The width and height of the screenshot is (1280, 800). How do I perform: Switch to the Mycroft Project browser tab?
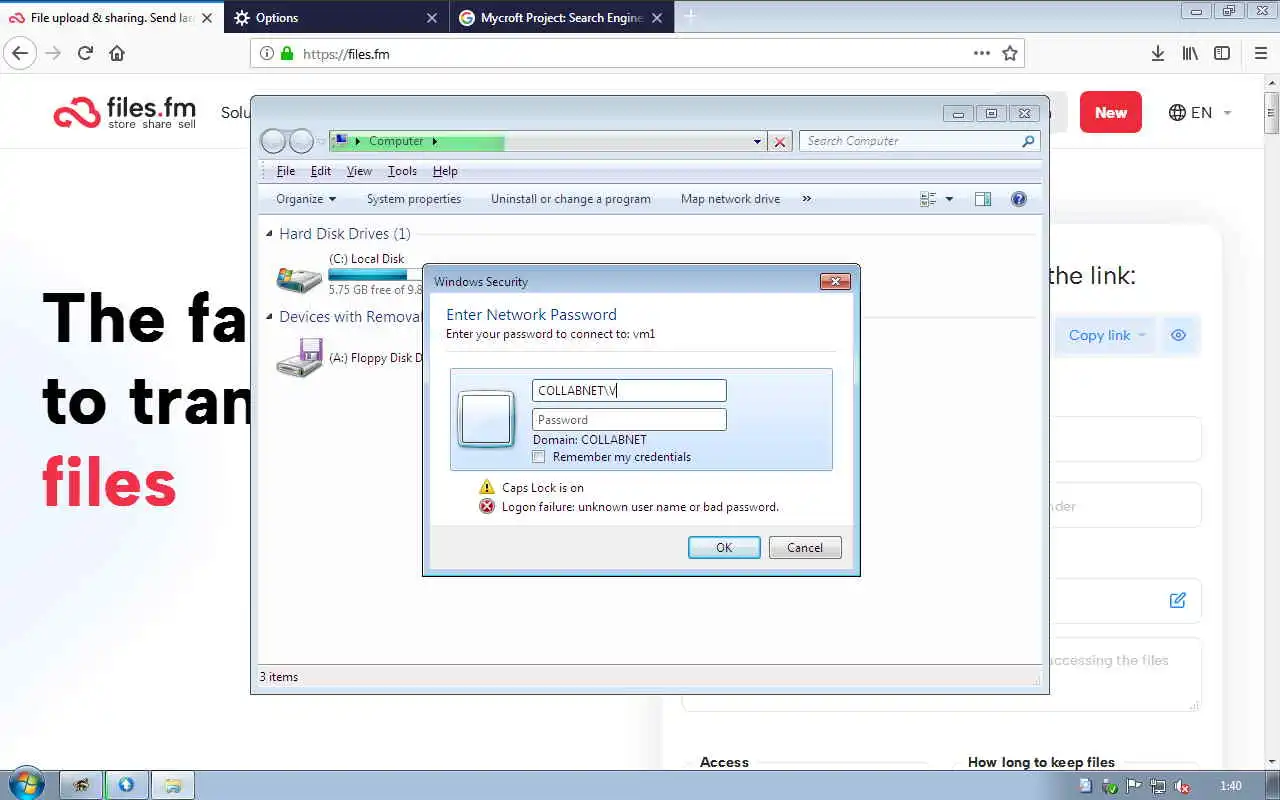click(562, 17)
